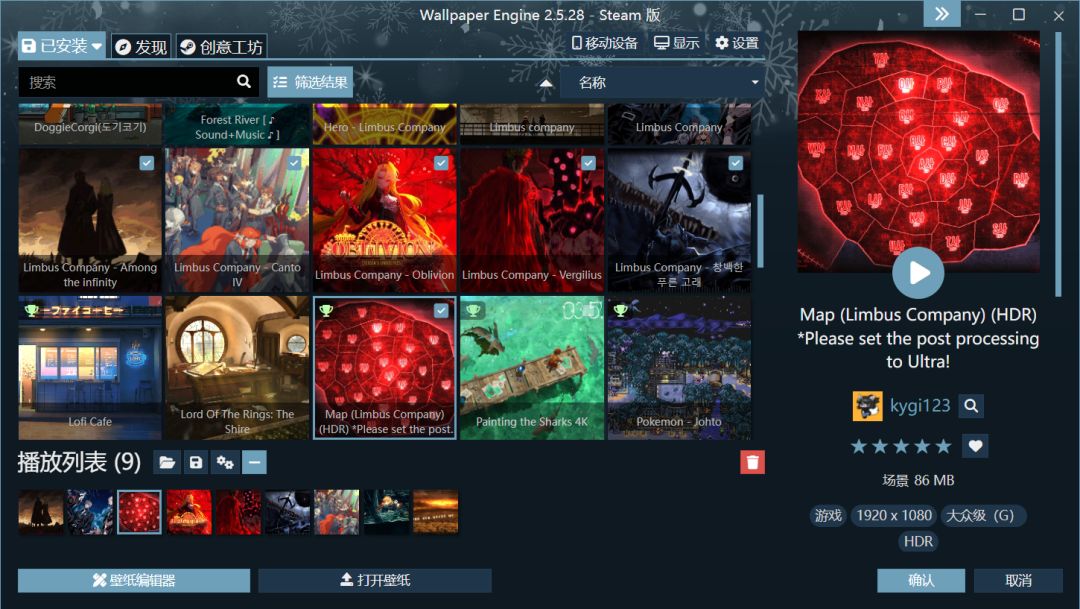
Task: Click 打开壁纸 open wallpaper button
Action: (375, 580)
